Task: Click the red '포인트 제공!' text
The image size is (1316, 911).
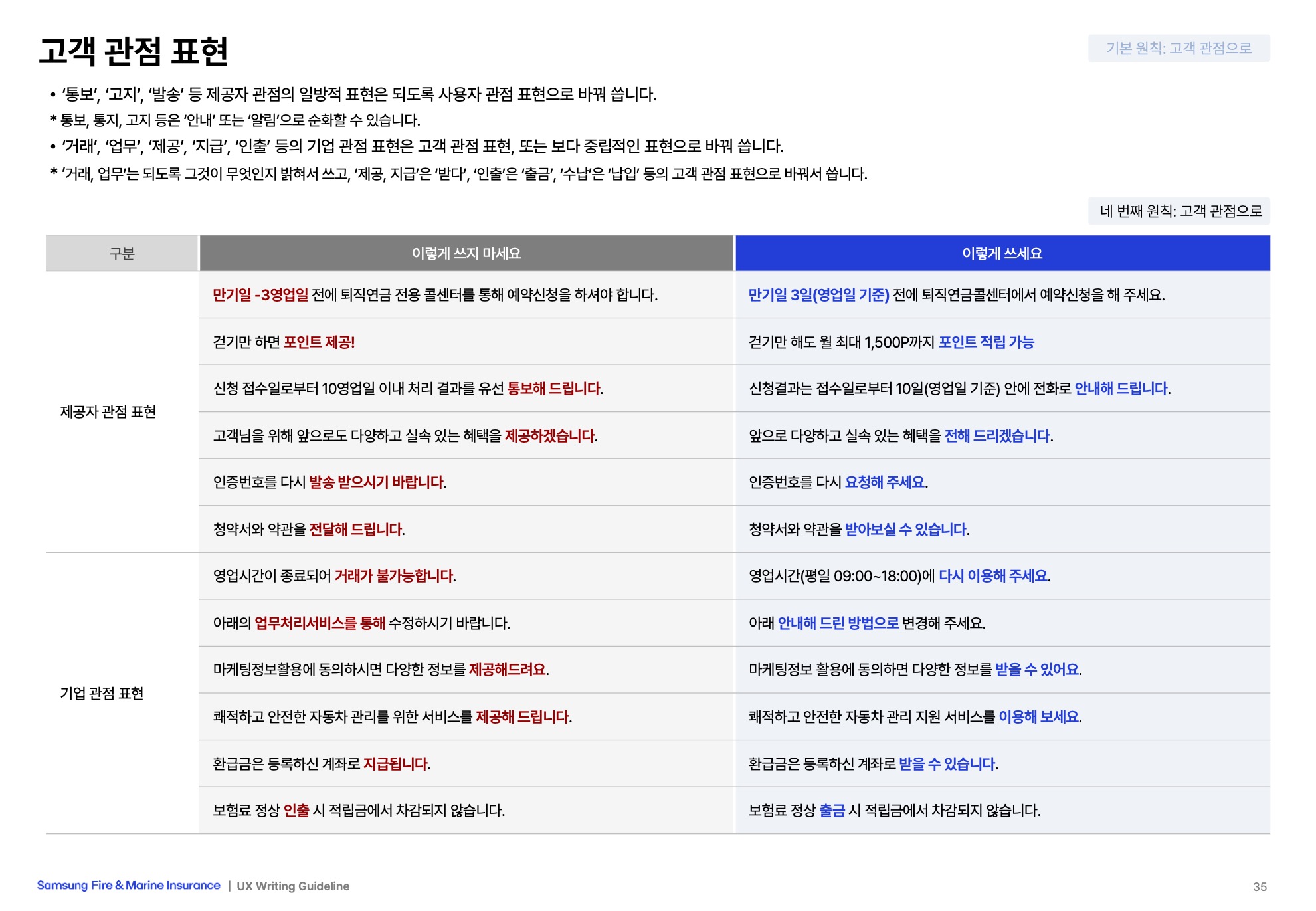Action: pyautogui.click(x=319, y=342)
